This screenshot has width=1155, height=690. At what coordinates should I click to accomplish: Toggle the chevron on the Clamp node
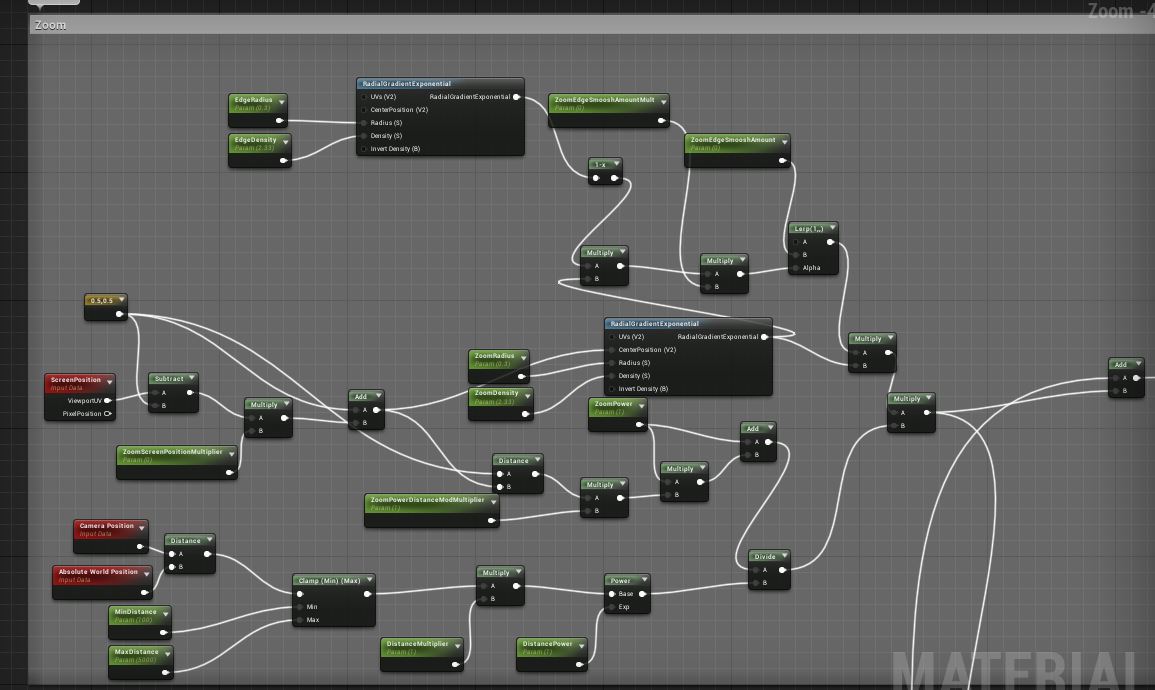coord(369,580)
